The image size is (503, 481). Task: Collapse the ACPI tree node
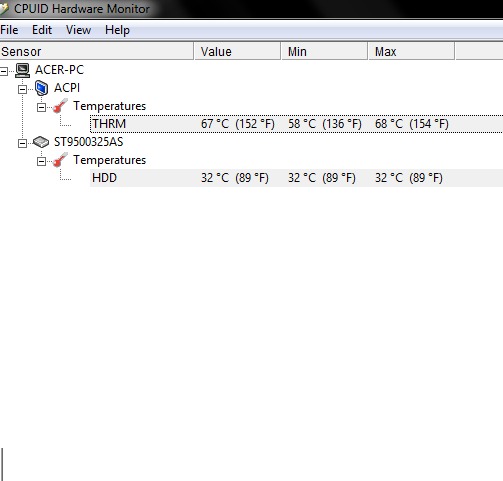22,89
